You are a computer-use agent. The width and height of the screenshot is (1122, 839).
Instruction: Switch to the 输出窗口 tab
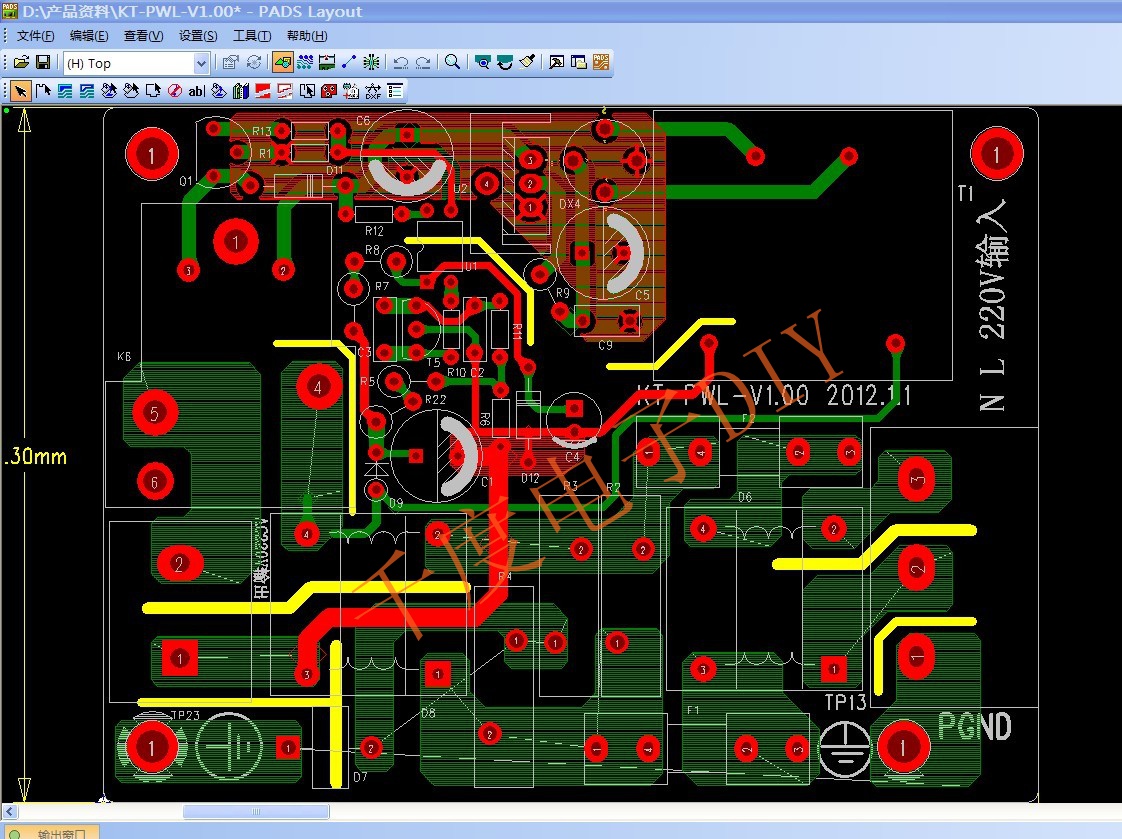(50, 833)
